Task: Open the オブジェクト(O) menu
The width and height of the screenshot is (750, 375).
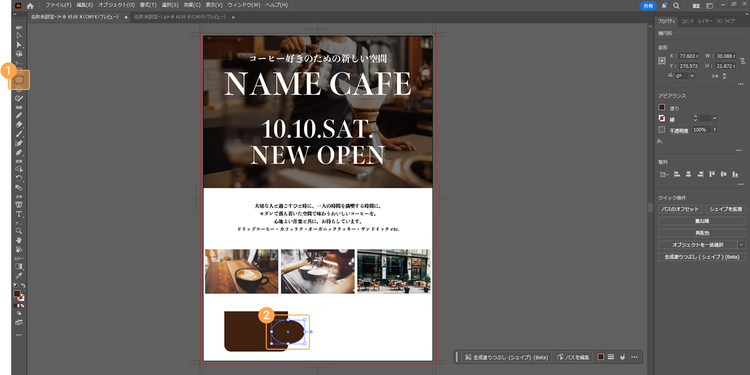Action: pos(116,5)
